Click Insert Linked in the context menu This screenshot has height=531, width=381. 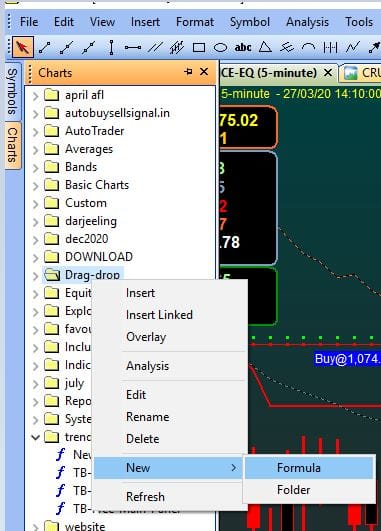159,315
